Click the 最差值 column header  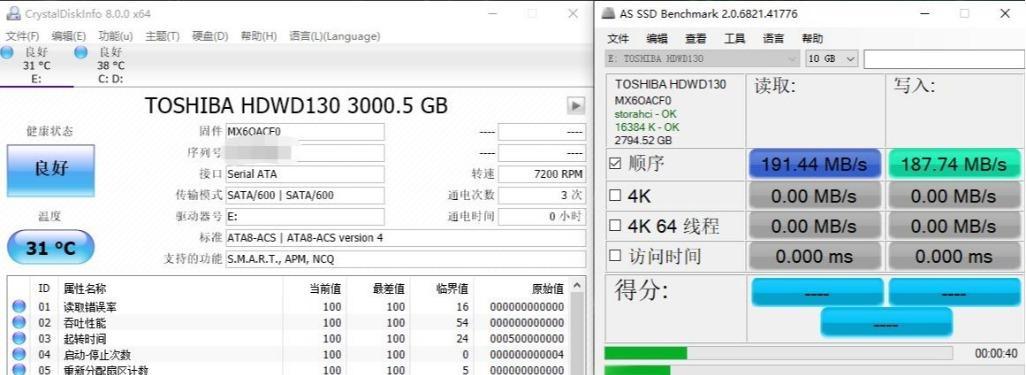pyautogui.click(x=389, y=289)
